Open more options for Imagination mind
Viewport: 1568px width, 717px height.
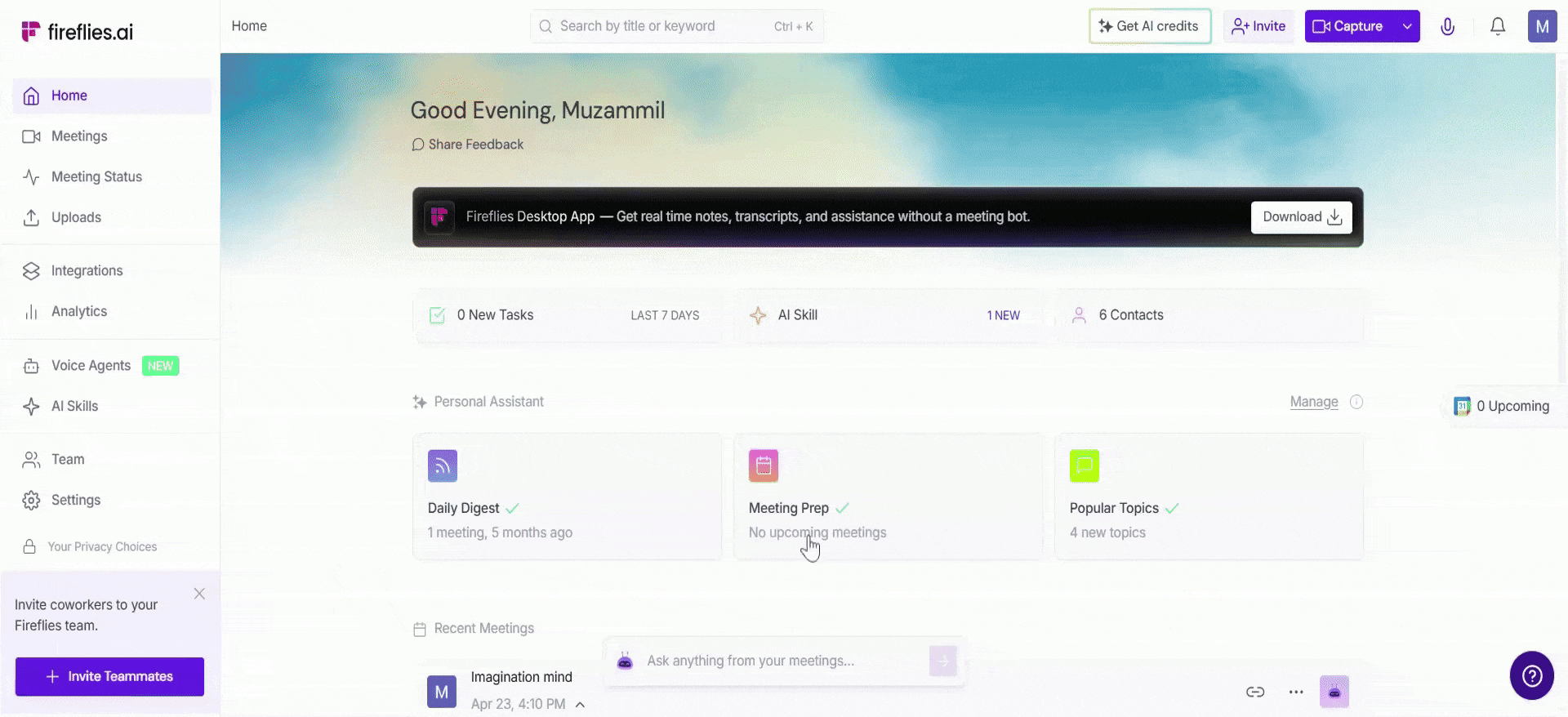(1296, 693)
